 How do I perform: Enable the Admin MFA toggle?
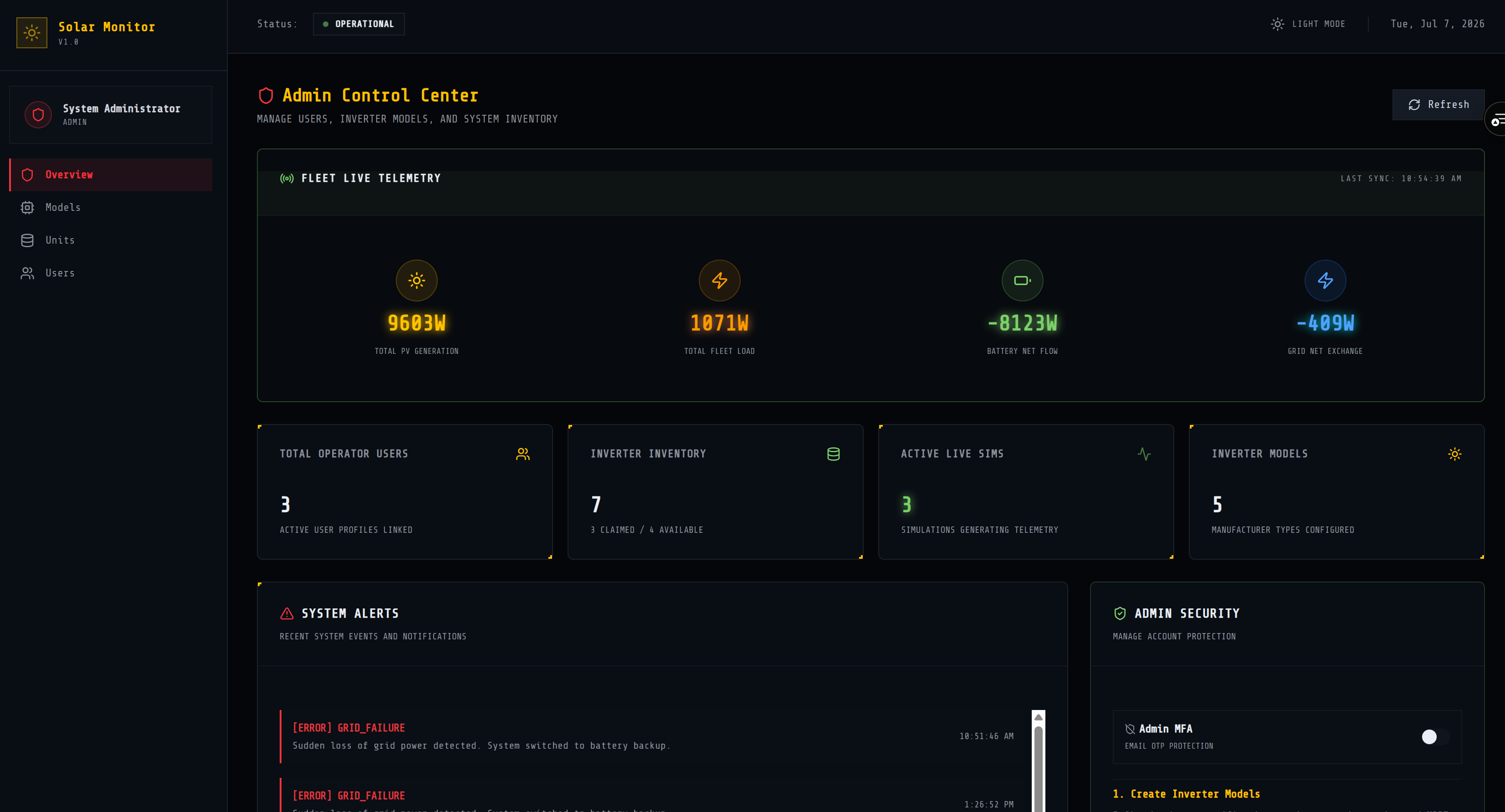pos(1435,737)
